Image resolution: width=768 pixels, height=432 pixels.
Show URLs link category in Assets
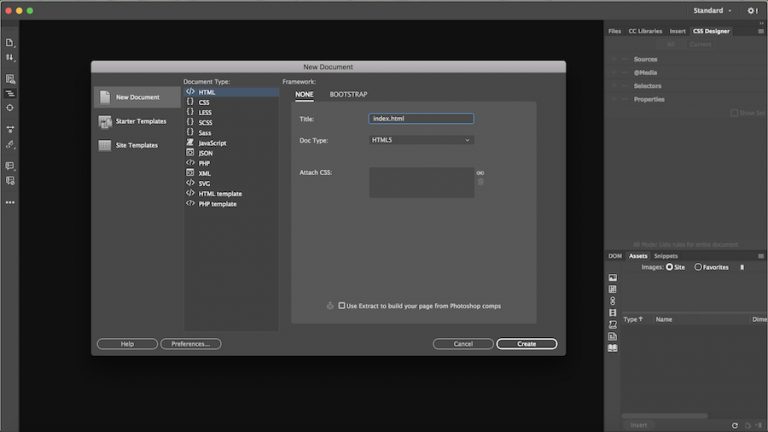(613, 301)
